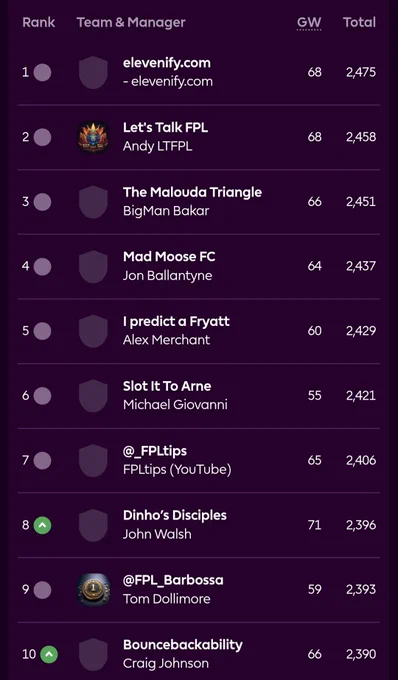Tap the rank 1 unchanged status circle
The image size is (398, 680).
click(42, 72)
